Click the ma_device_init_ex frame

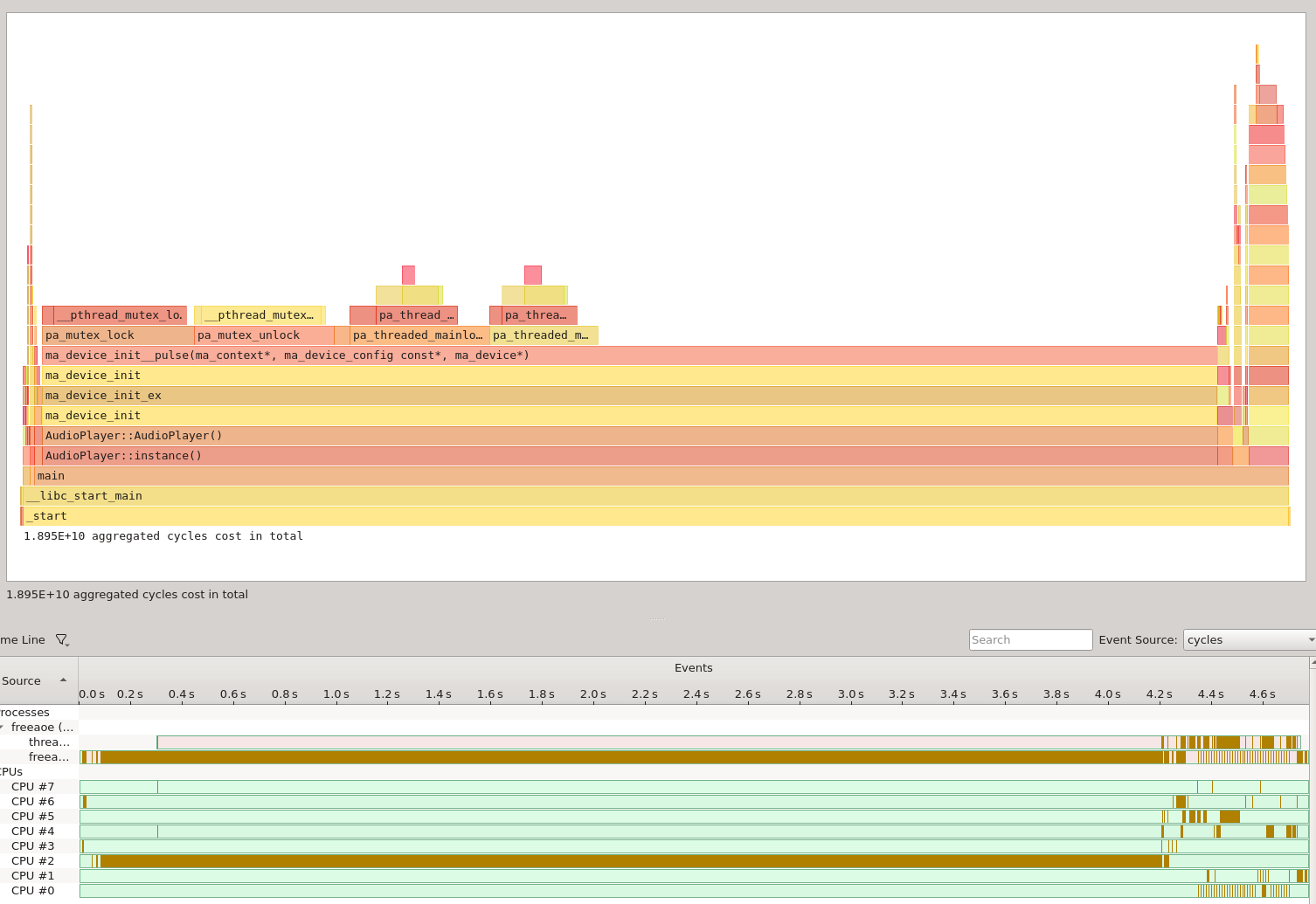(x=350, y=395)
